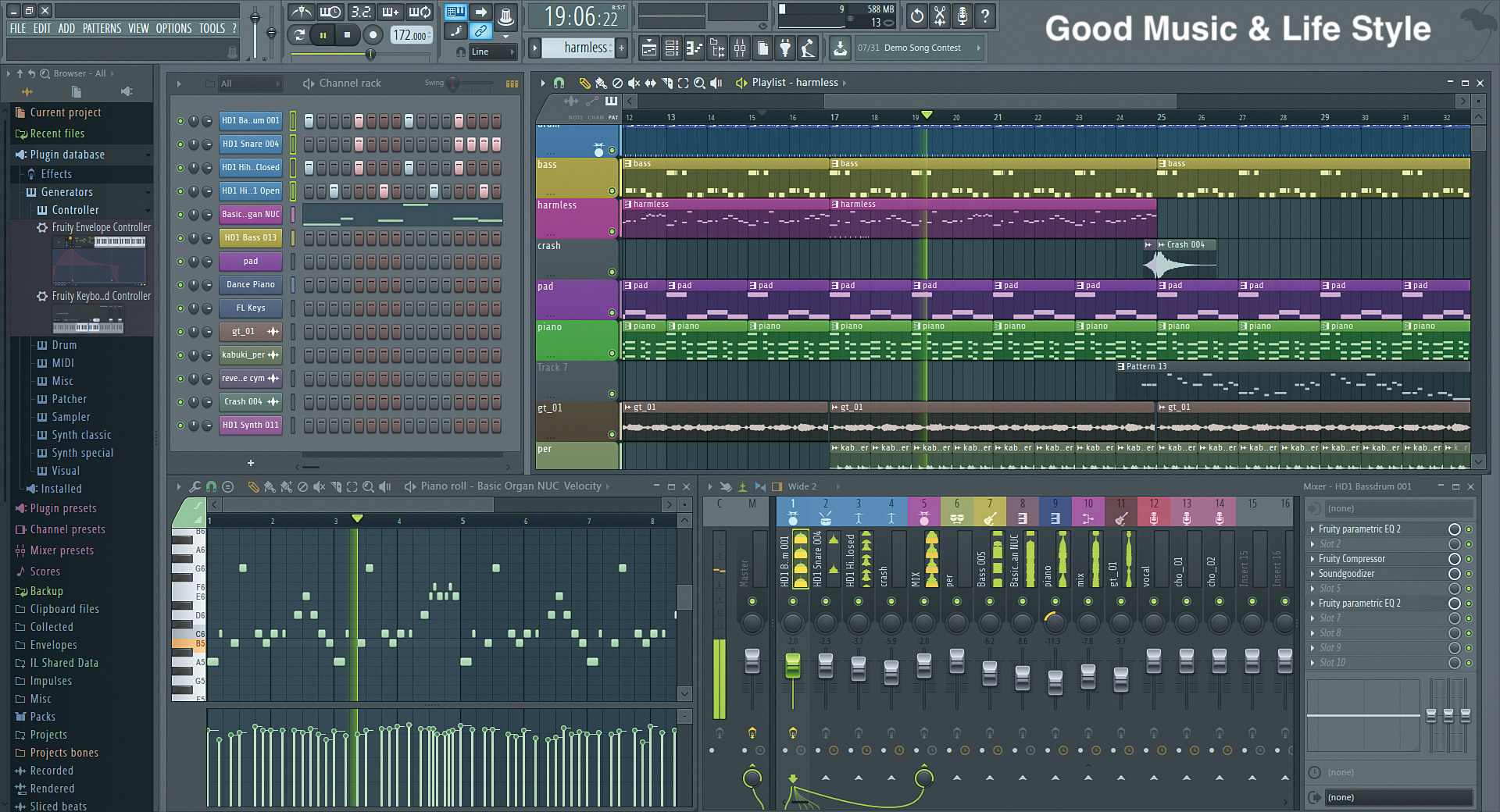Image resolution: width=1500 pixels, height=812 pixels.
Task: Open the OPTIONS menu
Action: click(x=173, y=28)
